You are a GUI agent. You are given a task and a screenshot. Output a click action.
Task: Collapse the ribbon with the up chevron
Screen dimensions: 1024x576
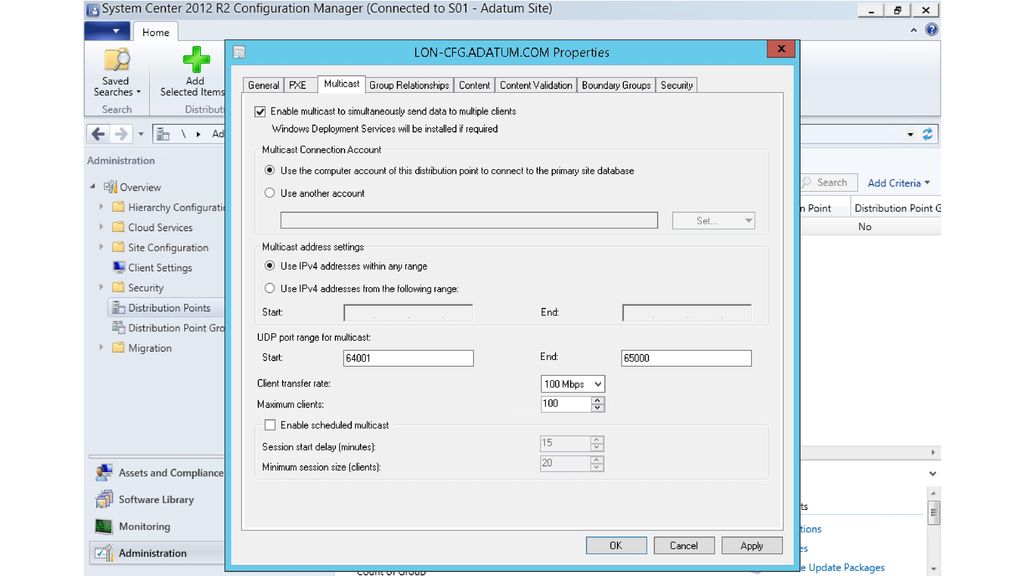914,30
